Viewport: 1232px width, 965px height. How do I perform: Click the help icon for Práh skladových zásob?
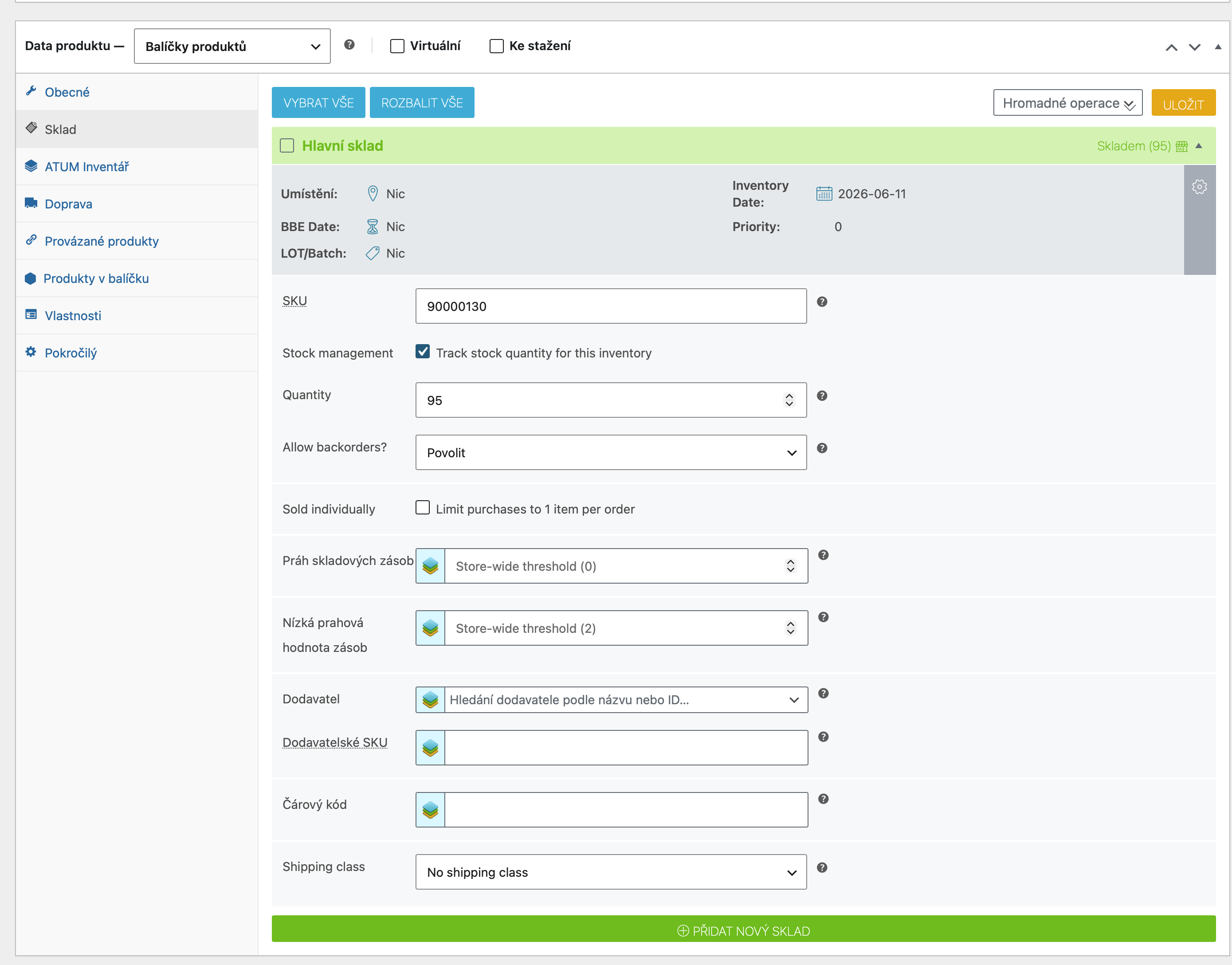(824, 555)
